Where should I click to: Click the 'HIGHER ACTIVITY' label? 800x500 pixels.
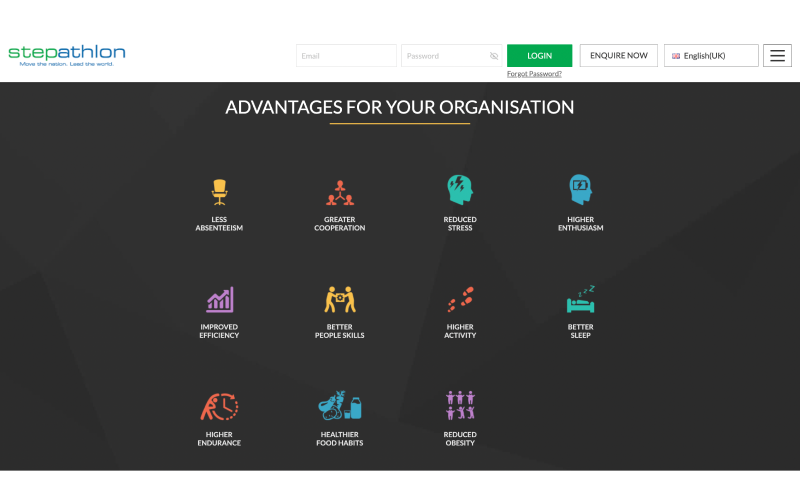coord(460,331)
